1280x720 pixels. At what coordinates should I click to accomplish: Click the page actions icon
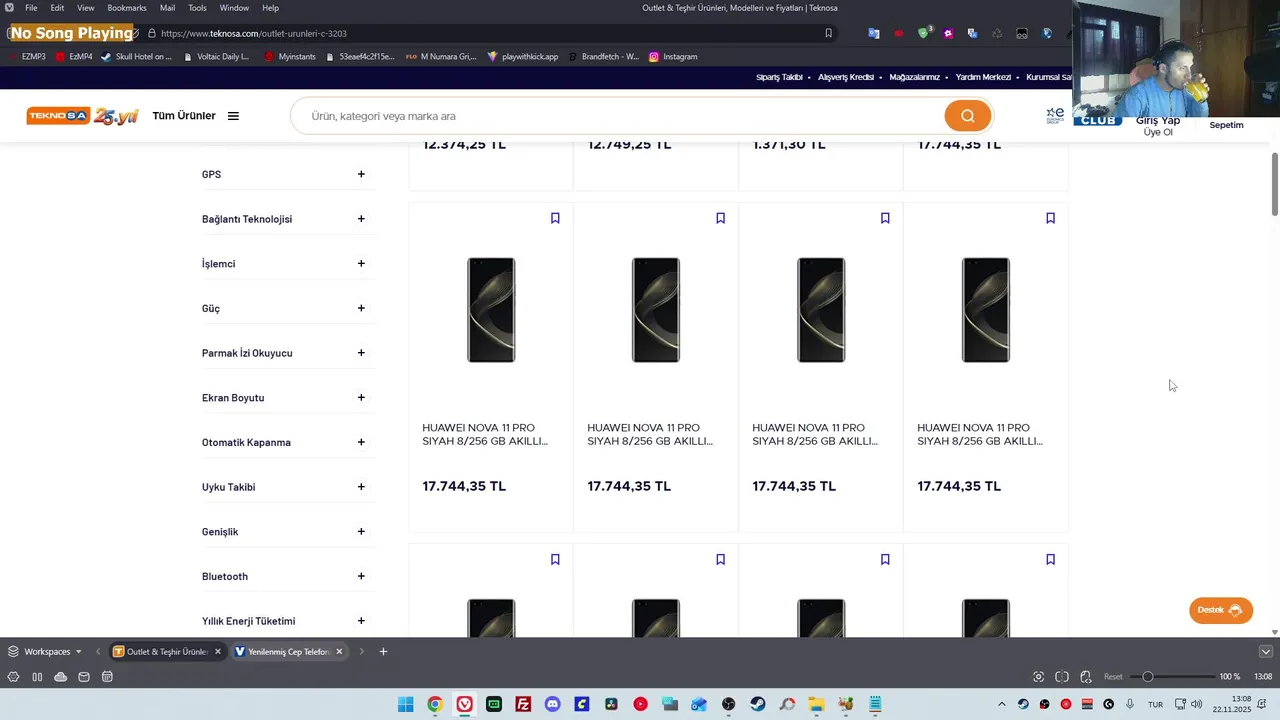pyautogui.click(x=1085, y=677)
